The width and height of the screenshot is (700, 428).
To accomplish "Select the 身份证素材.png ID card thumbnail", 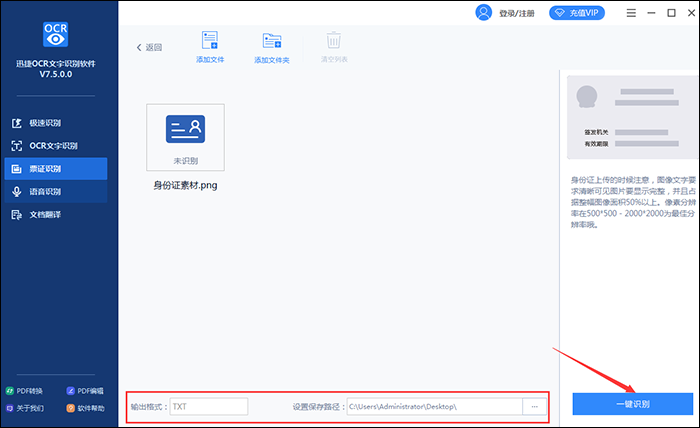I will coord(185,137).
